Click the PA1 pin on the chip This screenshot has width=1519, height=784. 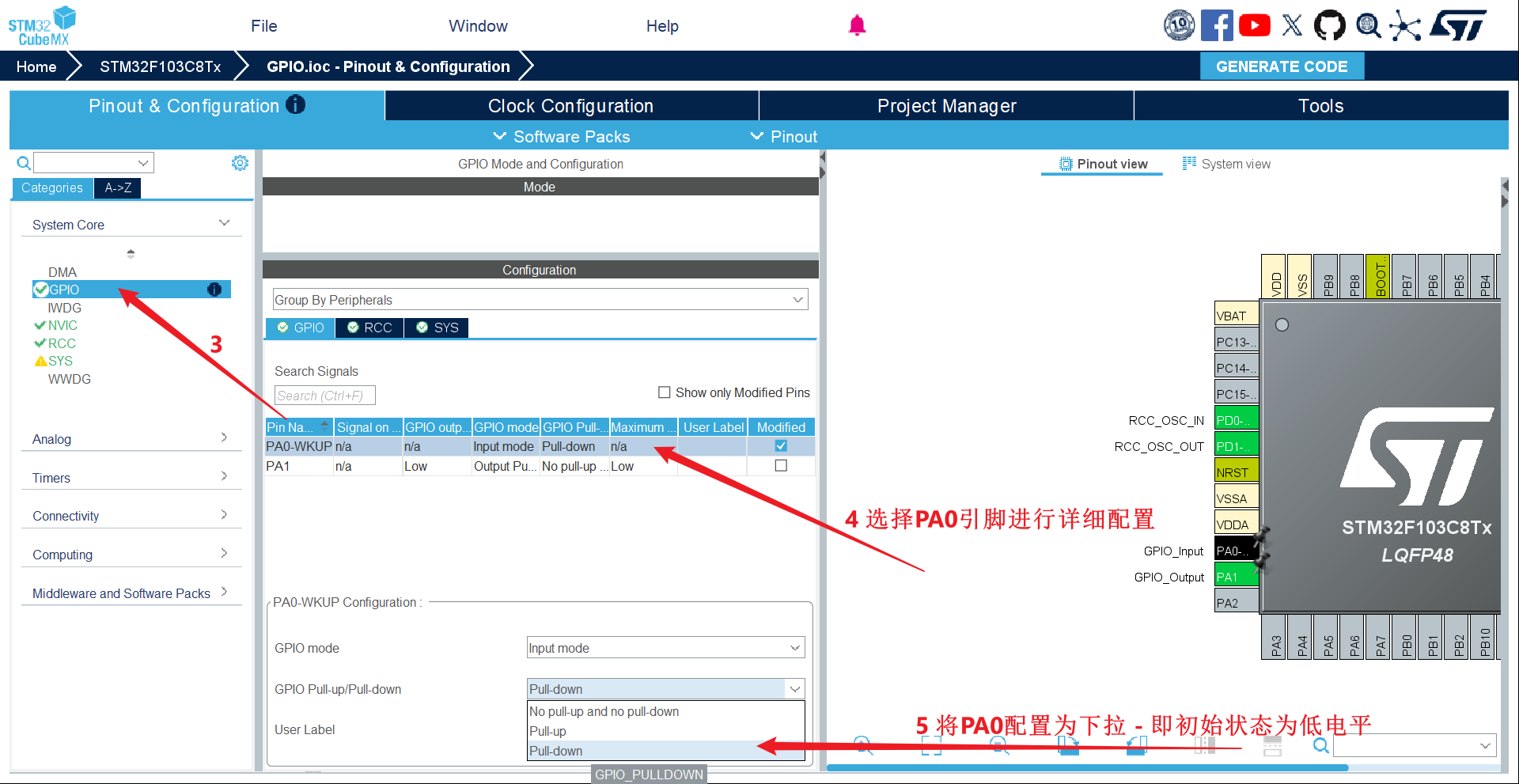coord(1237,577)
